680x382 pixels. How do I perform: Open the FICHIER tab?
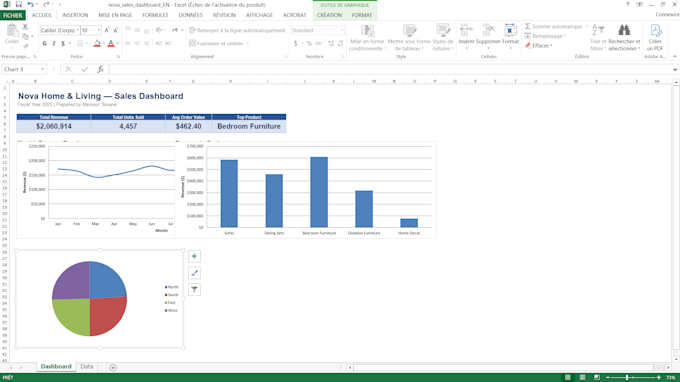[x=13, y=15]
